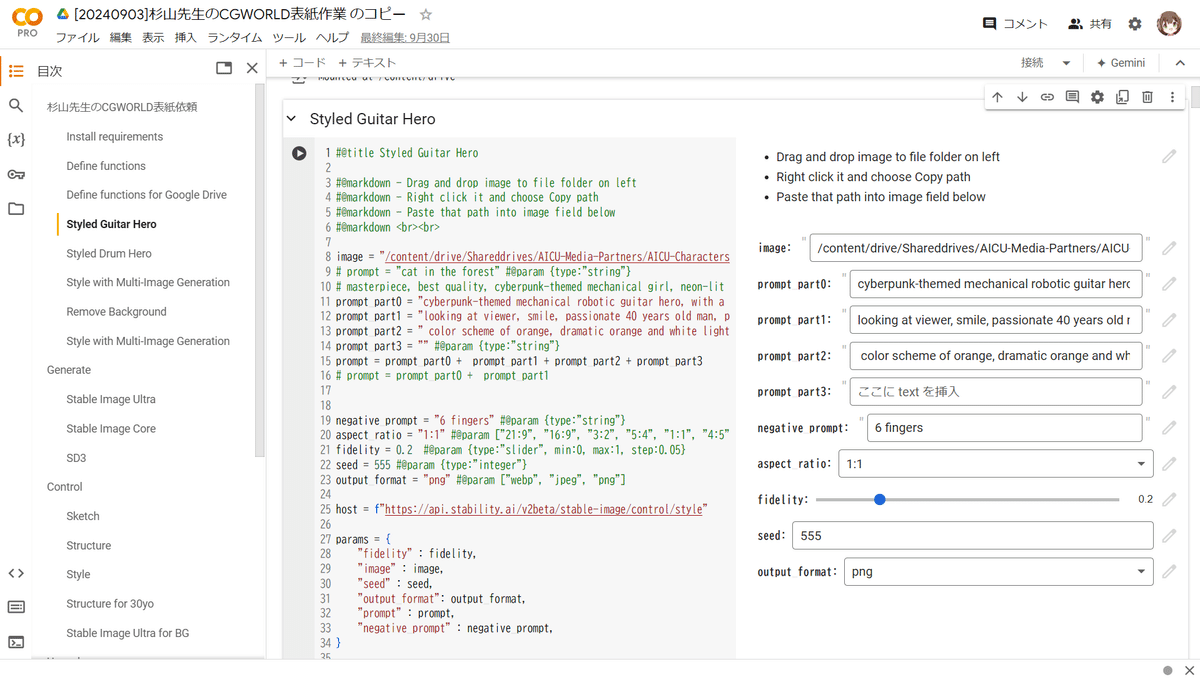Run the Styled Guitar Hero cell
This screenshot has height=680, width=1200.
pyautogui.click(x=299, y=153)
